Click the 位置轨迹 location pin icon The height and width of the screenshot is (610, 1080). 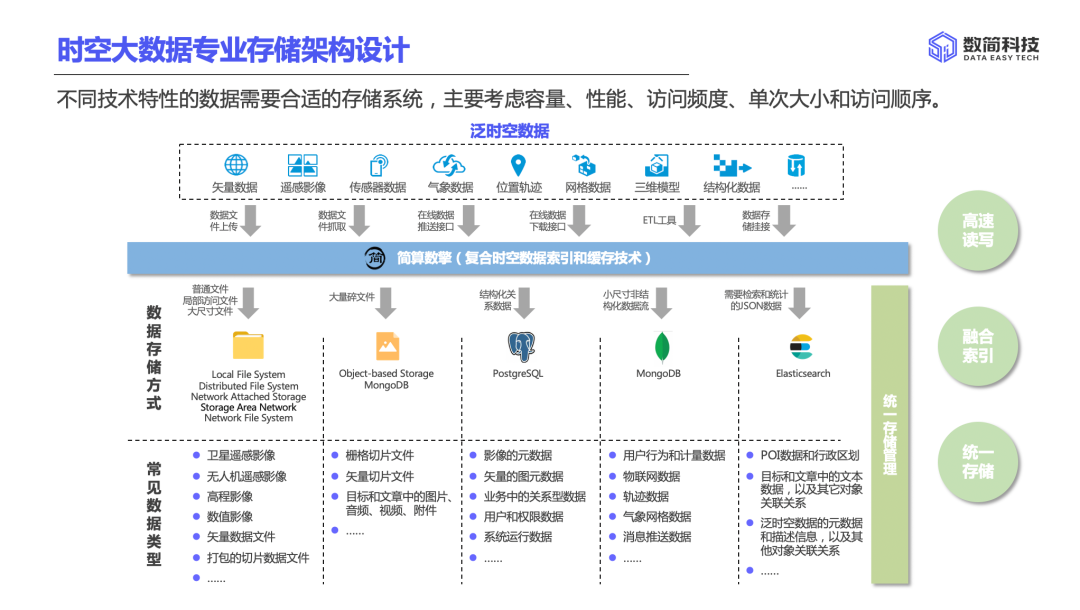(518, 165)
